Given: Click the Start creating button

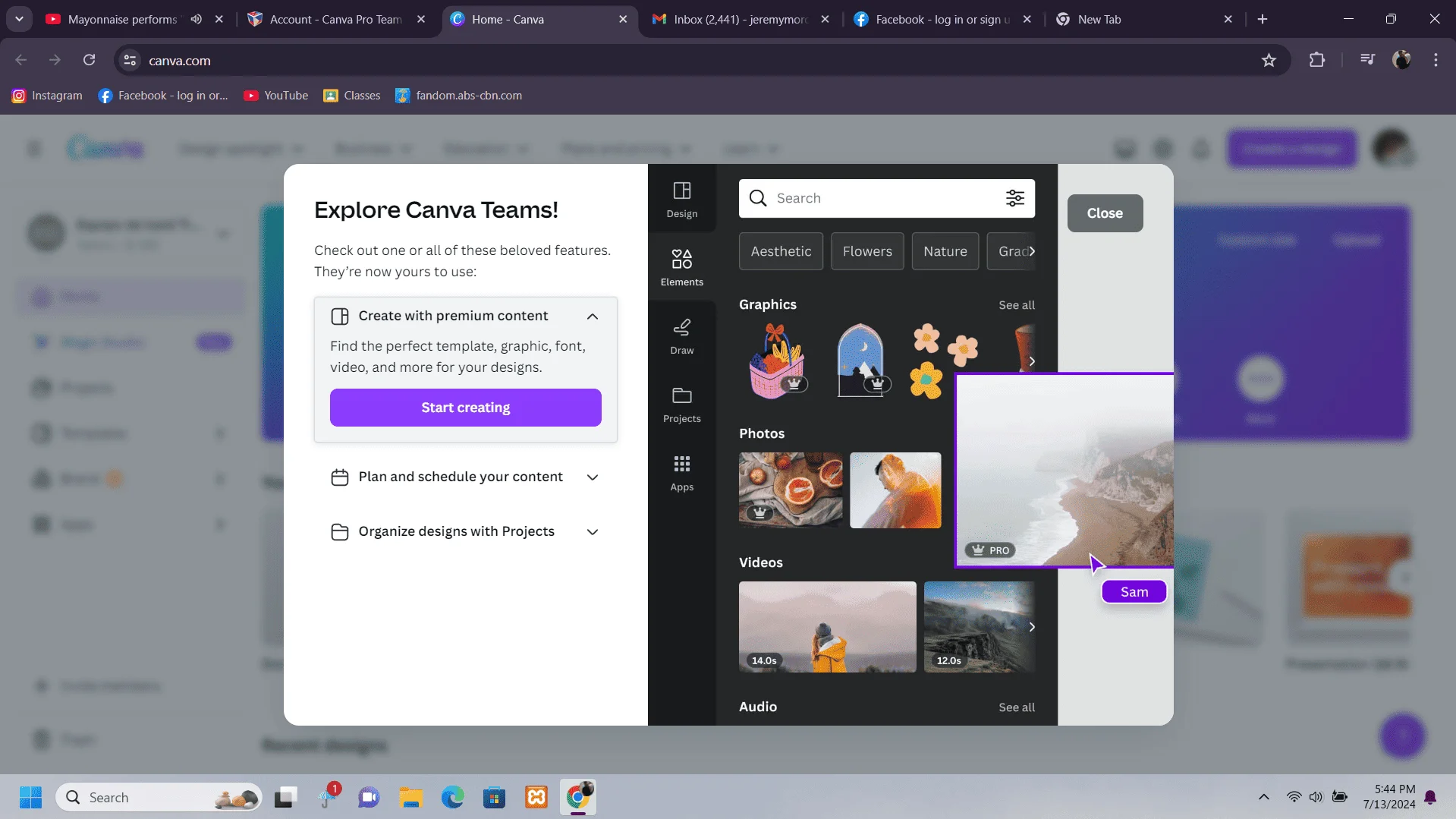Looking at the screenshot, I should tap(465, 408).
